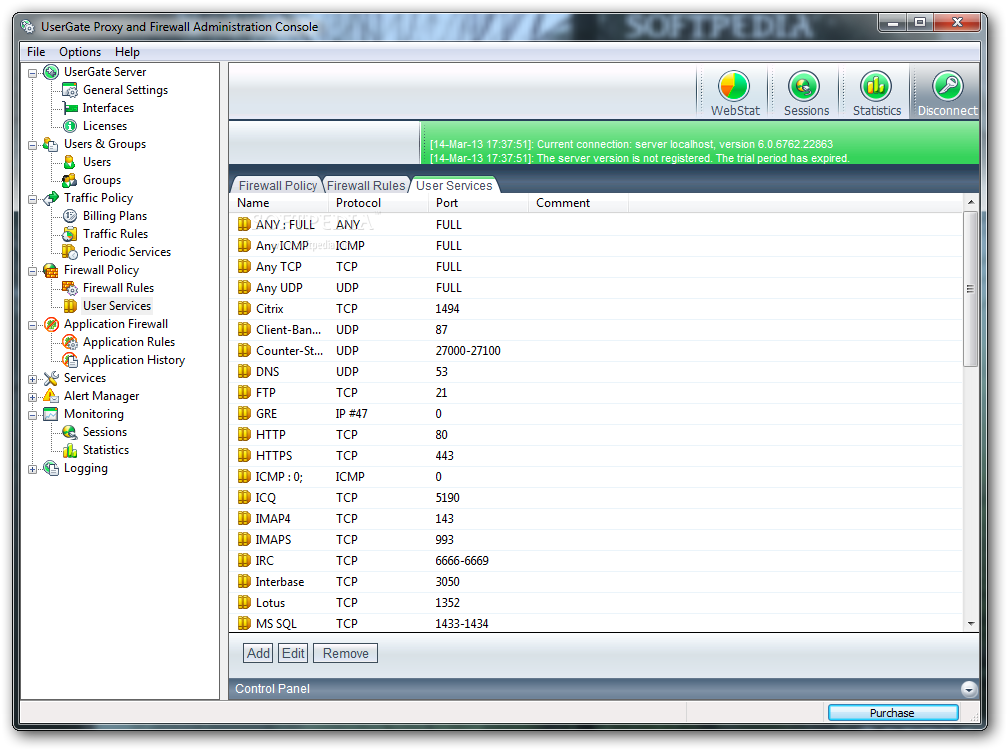This screenshot has height=751, width=1008.
Task: Select the IMAPS service name
Action: [x=273, y=540]
